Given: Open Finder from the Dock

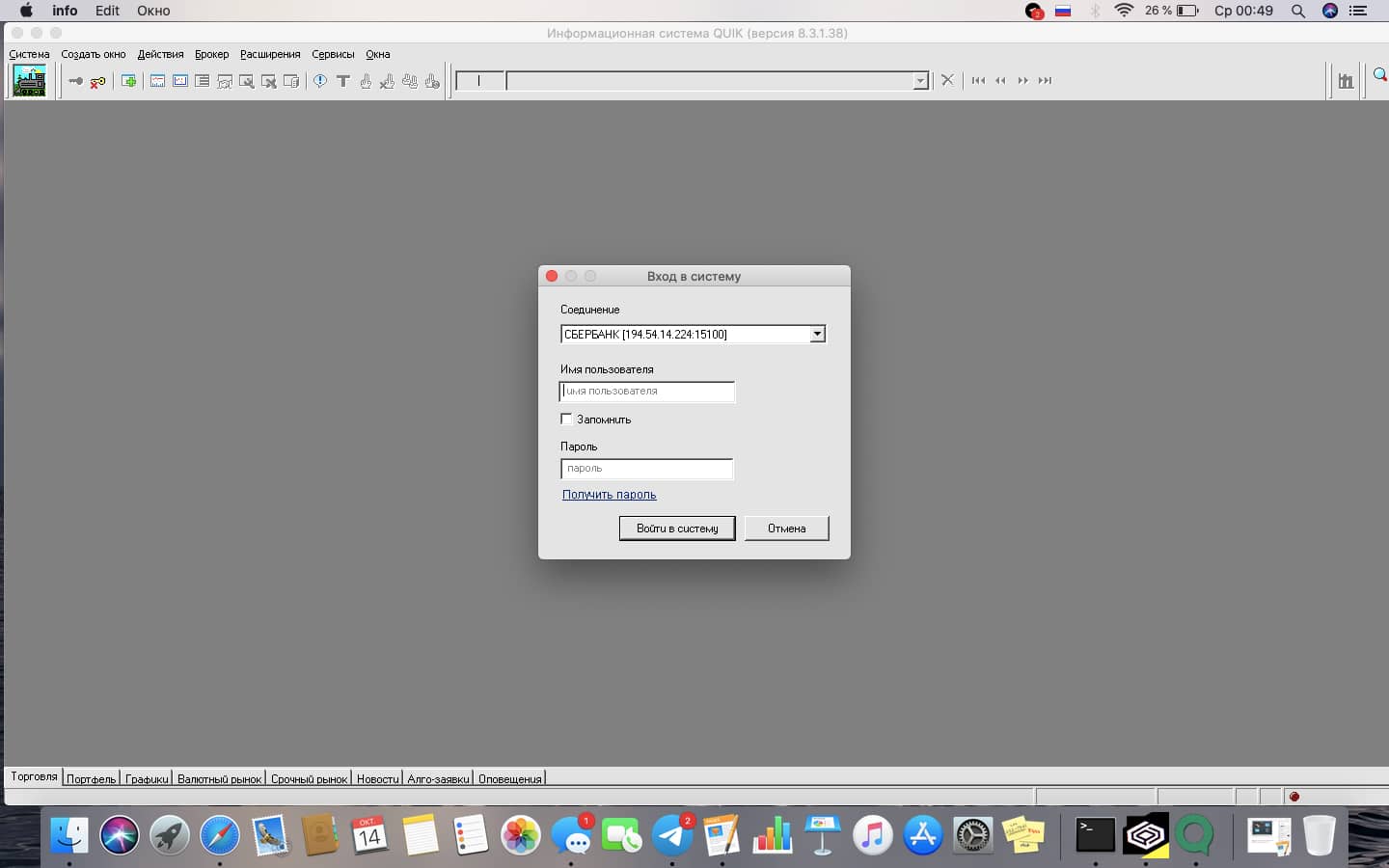Looking at the screenshot, I should pyautogui.click(x=69, y=835).
